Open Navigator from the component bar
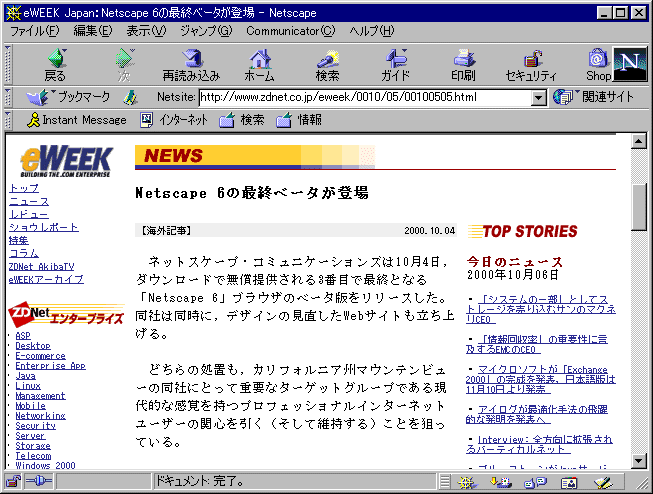 pos(467,482)
